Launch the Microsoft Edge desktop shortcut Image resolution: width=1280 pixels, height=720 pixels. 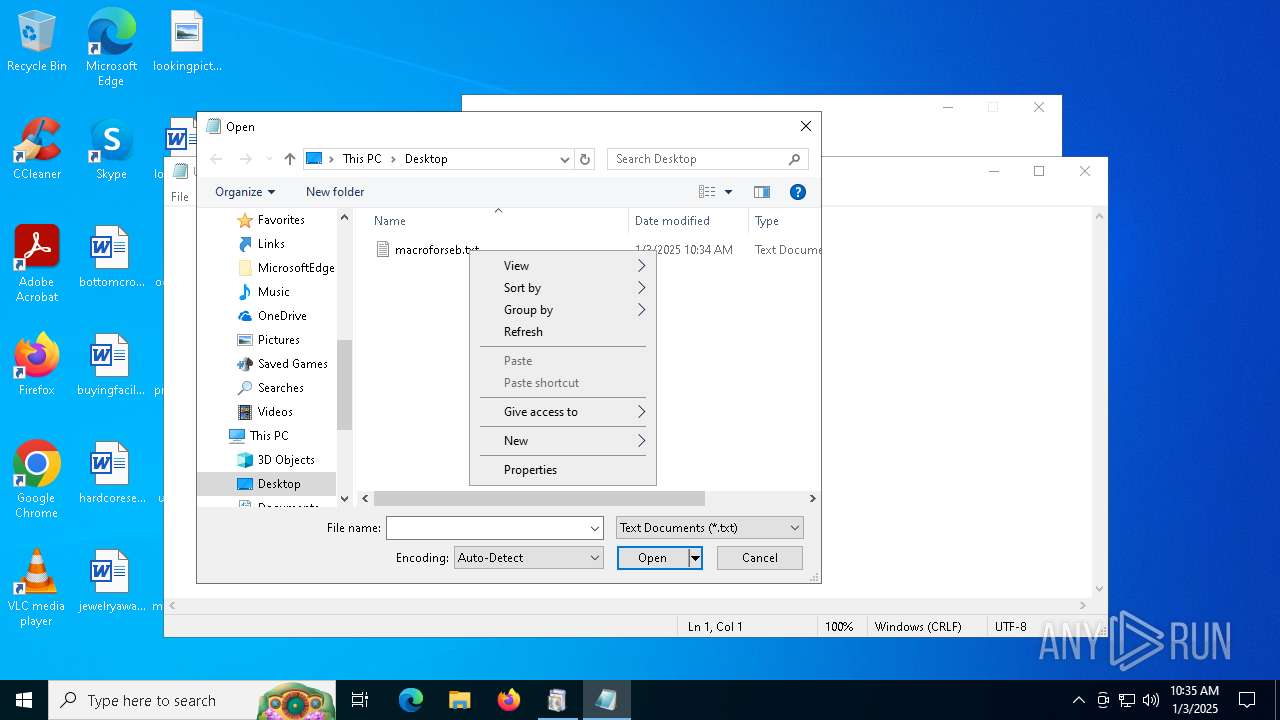[x=111, y=48]
